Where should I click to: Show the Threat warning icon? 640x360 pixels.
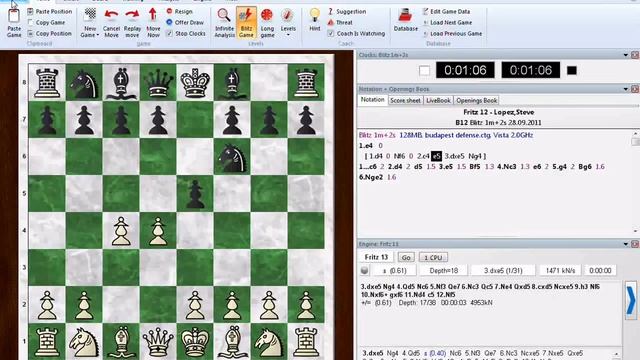click(331, 22)
